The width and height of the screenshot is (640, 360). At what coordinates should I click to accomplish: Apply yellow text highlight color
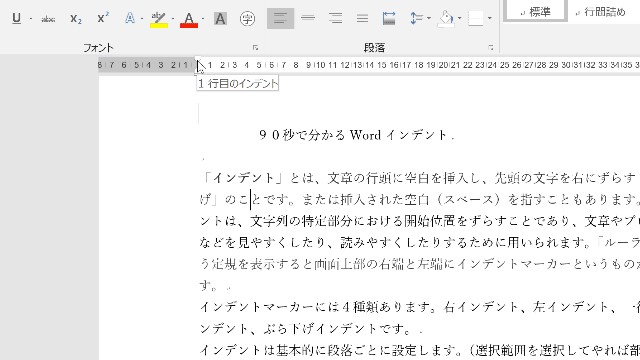(x=159, y=19)
